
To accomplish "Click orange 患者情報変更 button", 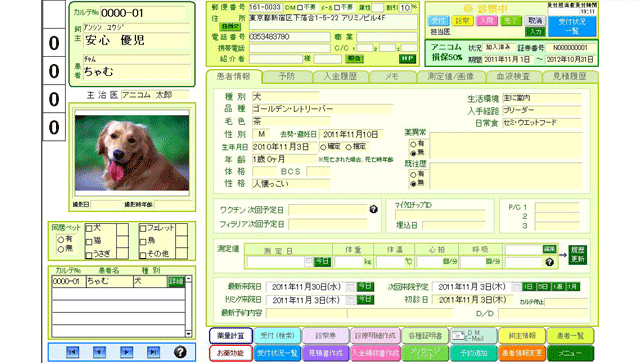I will 522,353.
